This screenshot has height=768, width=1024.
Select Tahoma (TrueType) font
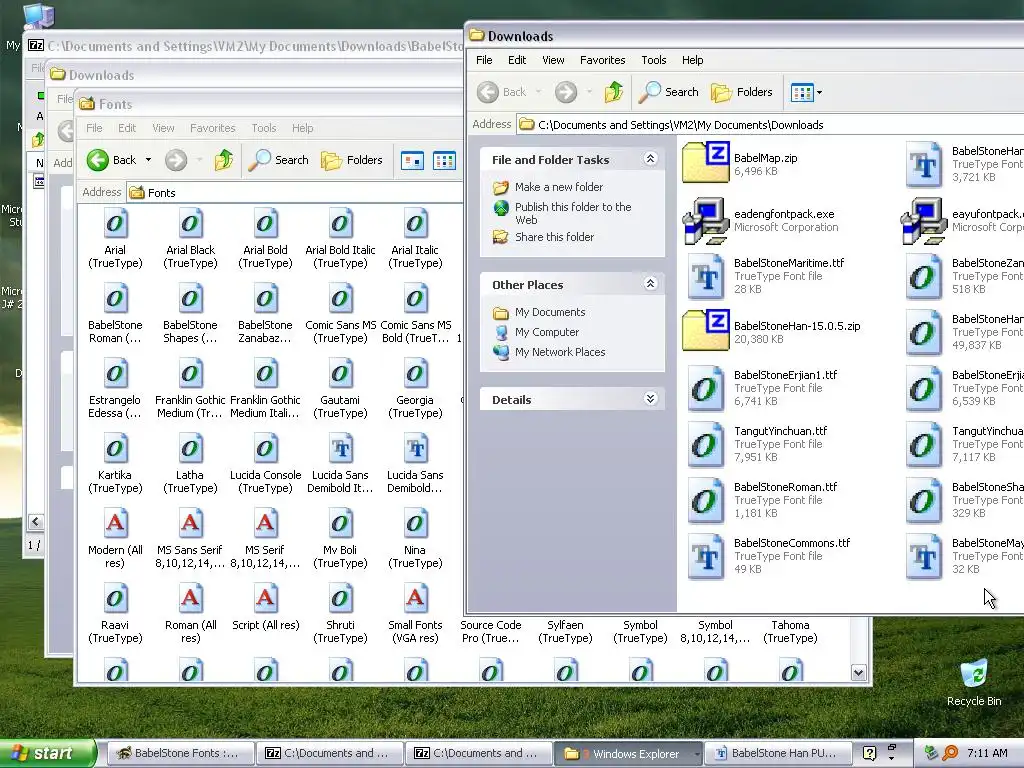tap(790, 632)
